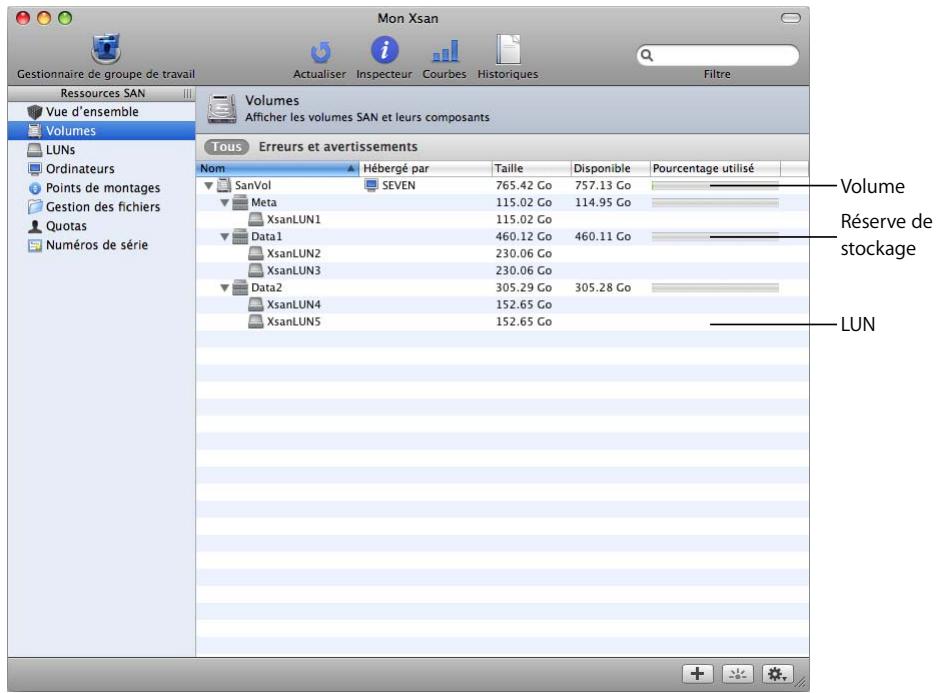The image size is (937, 693).
Task: Select Erreurs et avertissements filter tab
Action: (338, 147)
